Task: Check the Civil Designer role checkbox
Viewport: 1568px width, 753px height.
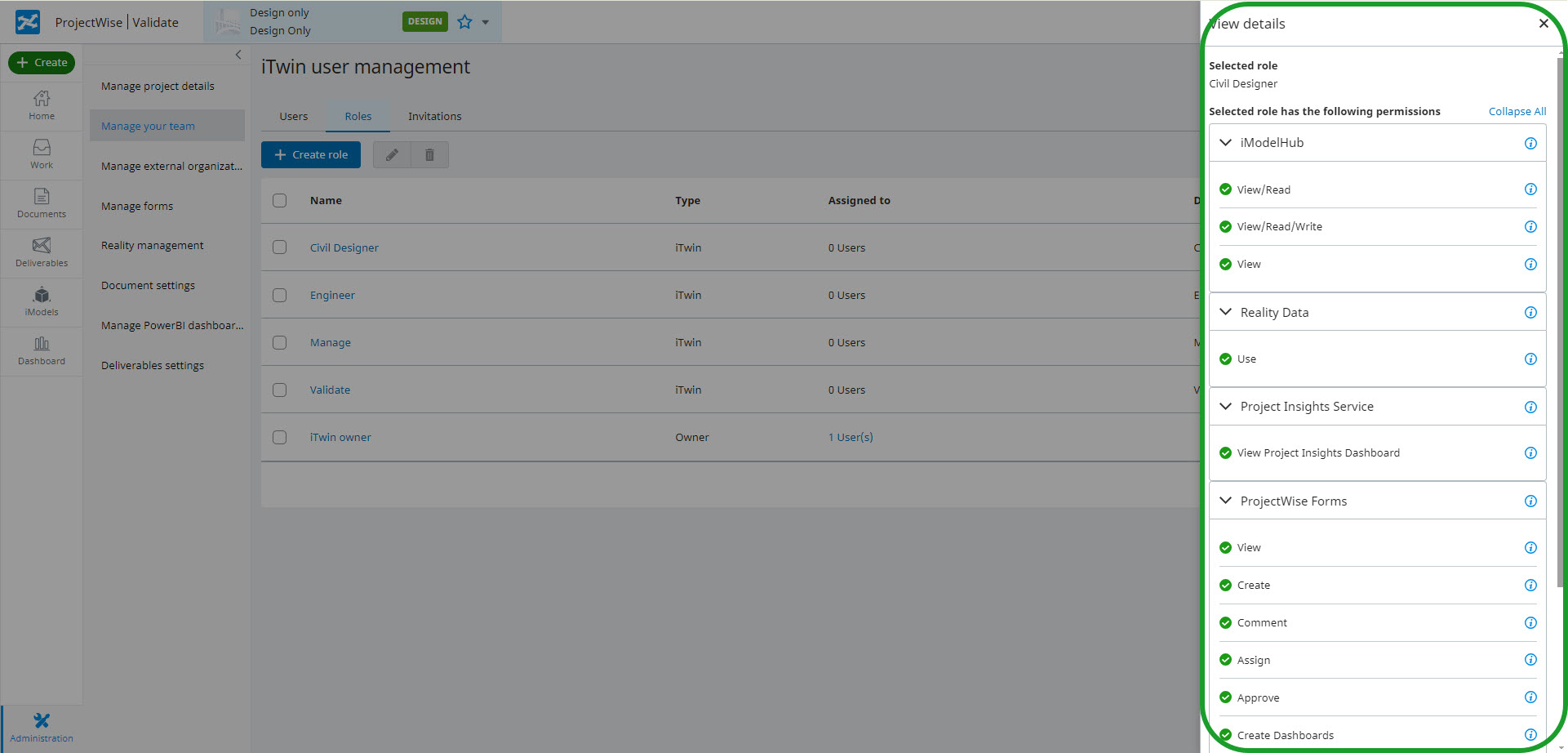Action: (280, 247)
